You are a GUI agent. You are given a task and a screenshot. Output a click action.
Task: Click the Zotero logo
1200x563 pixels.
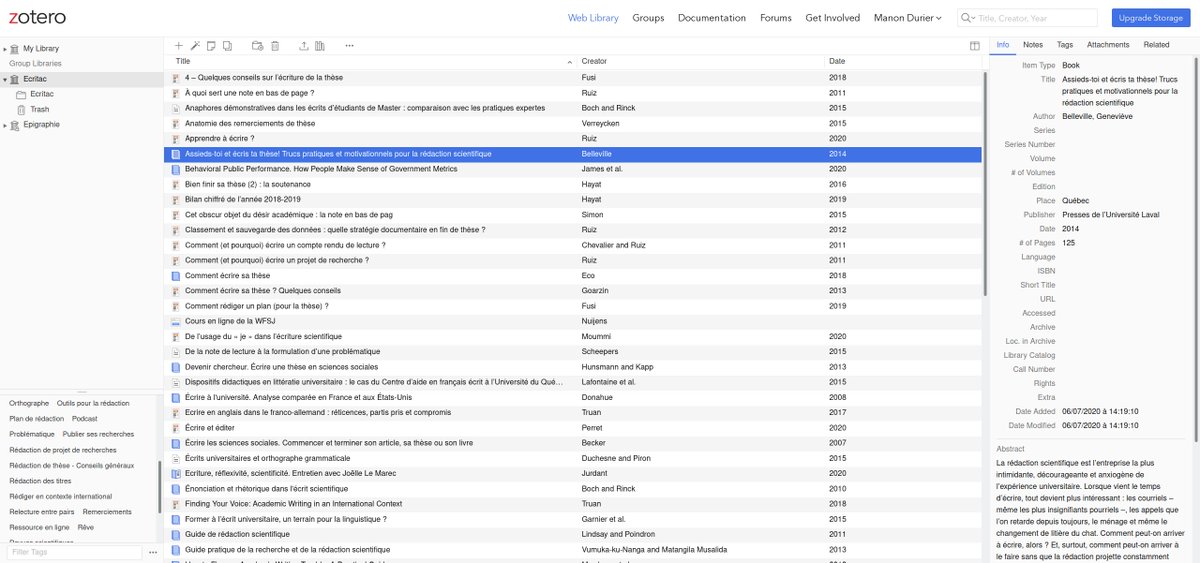click(39, 17)
